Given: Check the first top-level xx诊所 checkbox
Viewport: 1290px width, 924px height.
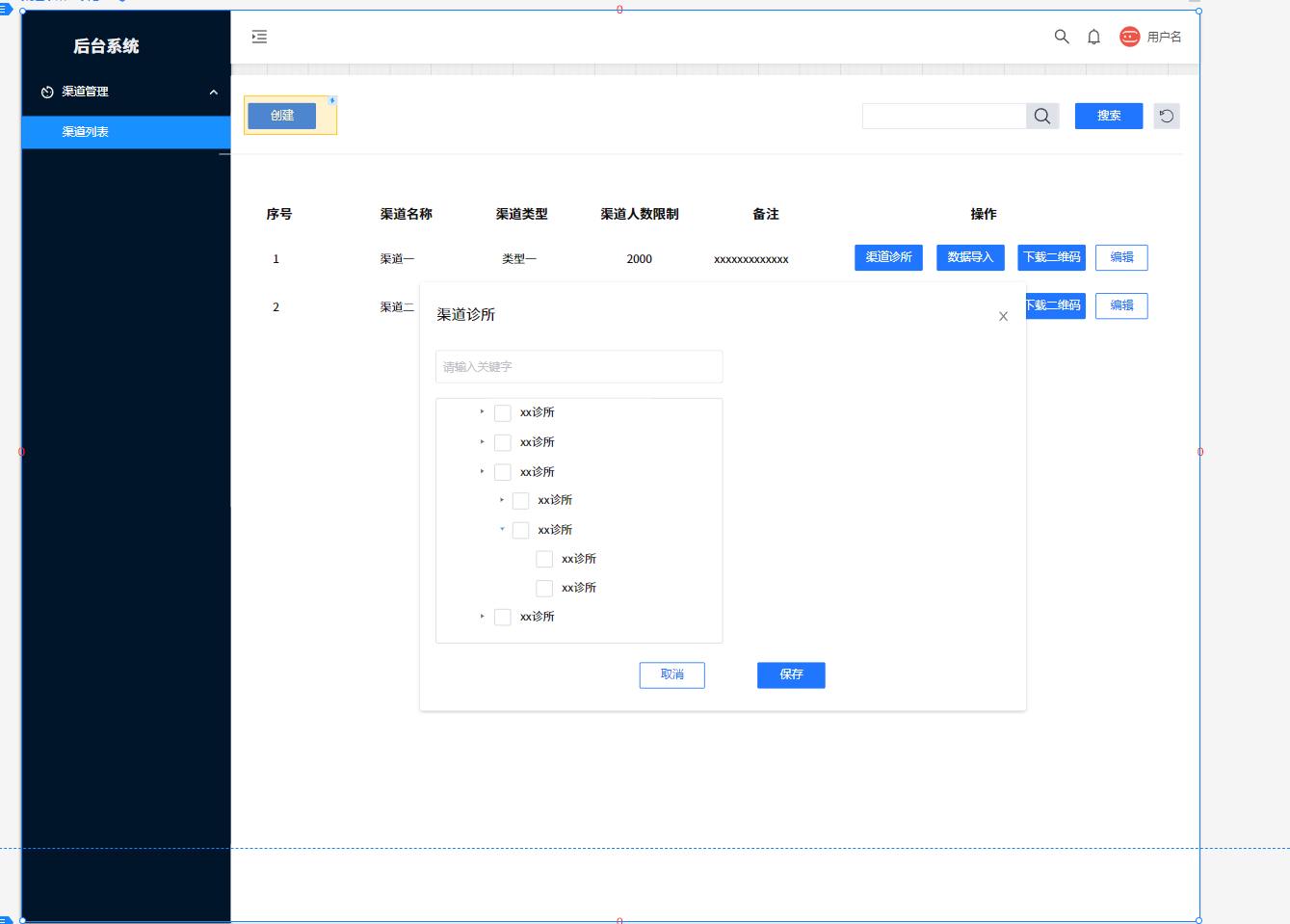Looking at the screenshot, I should coord(503,413).
